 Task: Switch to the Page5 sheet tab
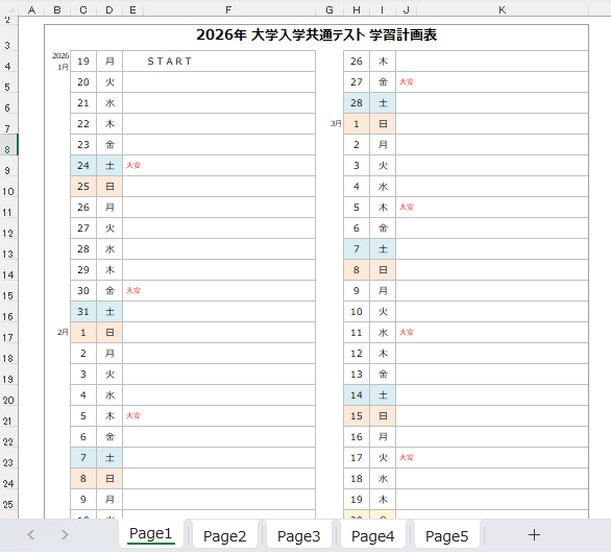[447, 536]
